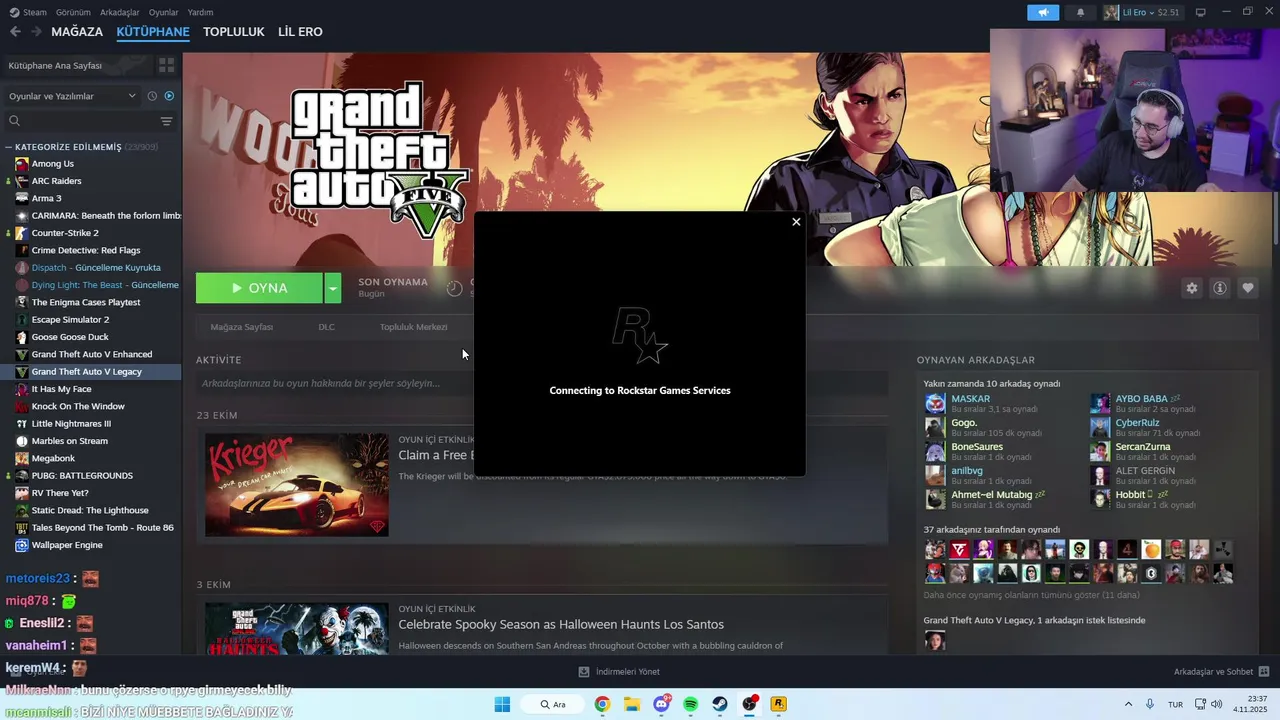
Task: Open Lil Ero account dropdown
Action: click(1142, 12)
